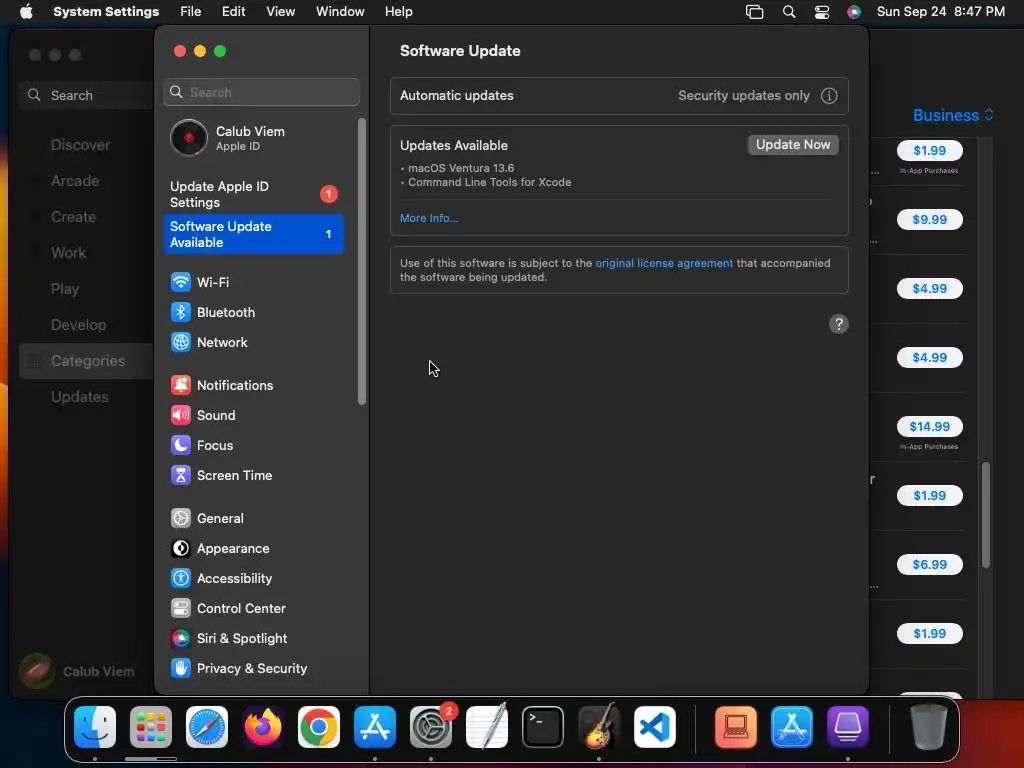Open the Apple menu
The width and height of the screenshot is (1024, 768).
pos(26,12)
